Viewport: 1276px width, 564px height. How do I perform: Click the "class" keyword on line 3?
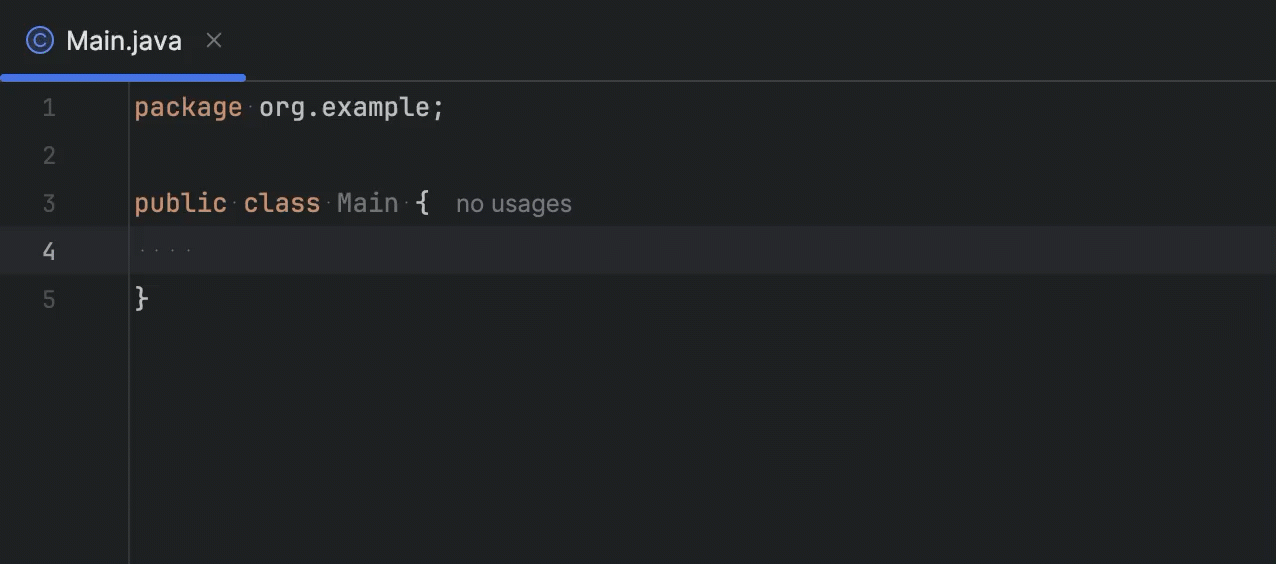(x=281, y=204)
